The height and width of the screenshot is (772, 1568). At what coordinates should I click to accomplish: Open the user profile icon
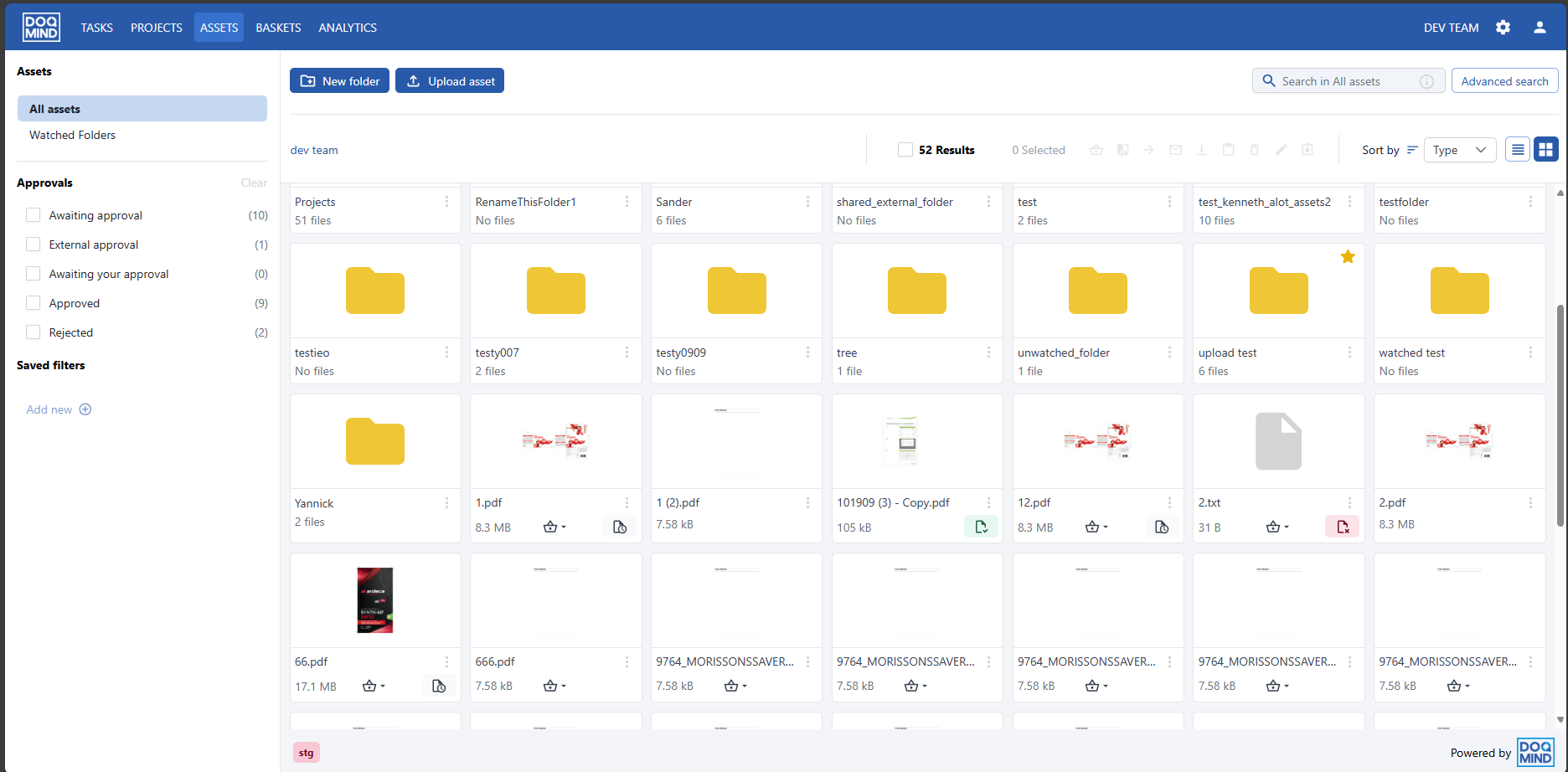coord(1540,28)
